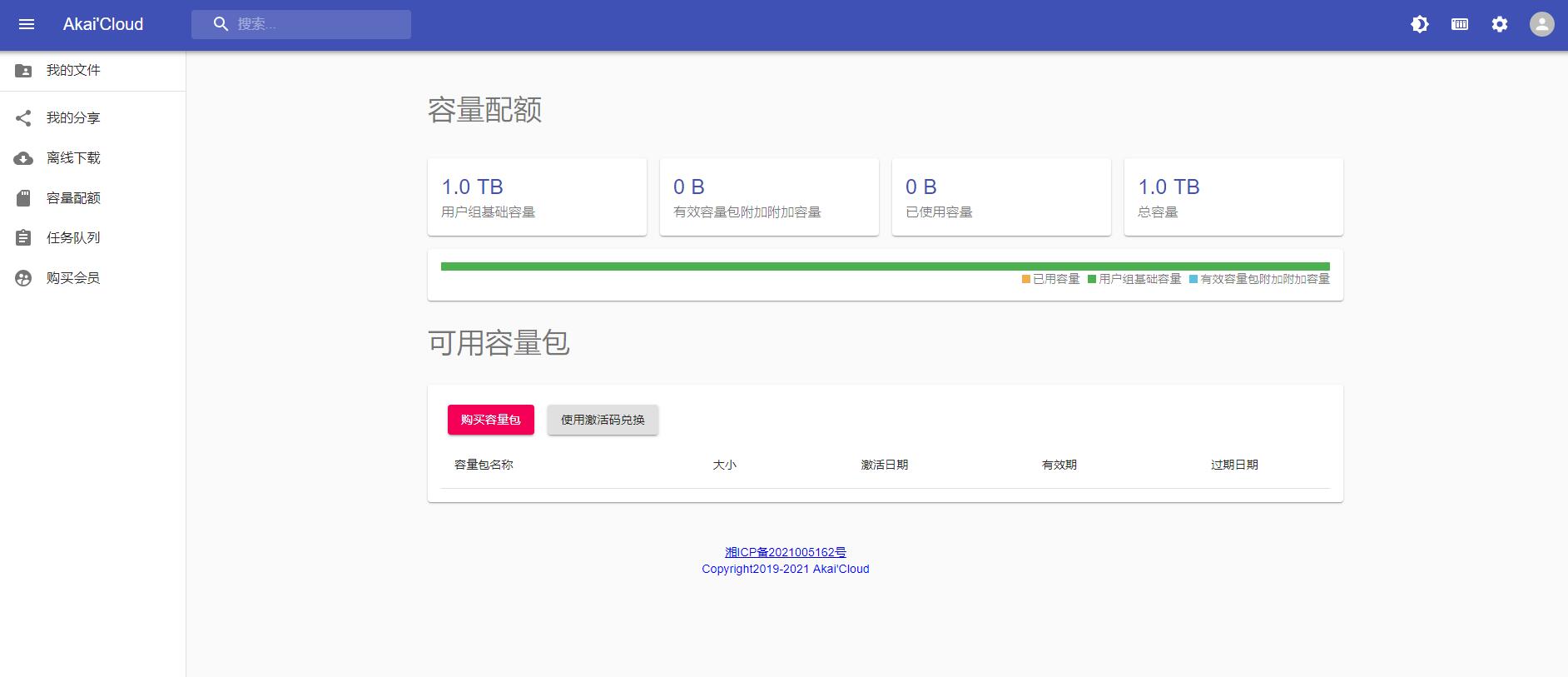This screenshot has height=677, width=1568.
Task: Click the 购买容量包 button
Action: (491, 420)
